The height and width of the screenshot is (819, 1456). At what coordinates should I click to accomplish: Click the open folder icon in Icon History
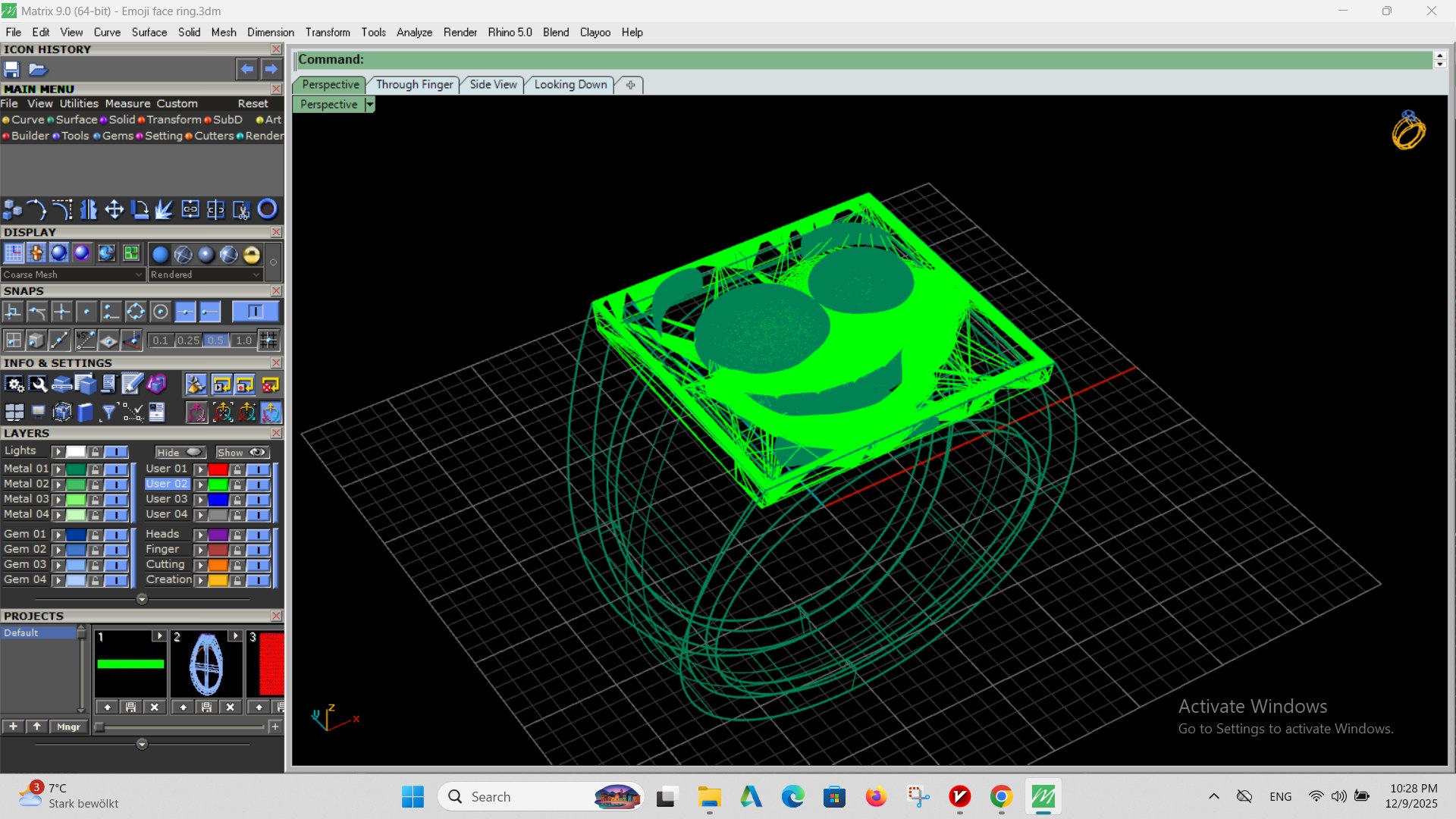(x=38, y=70)
